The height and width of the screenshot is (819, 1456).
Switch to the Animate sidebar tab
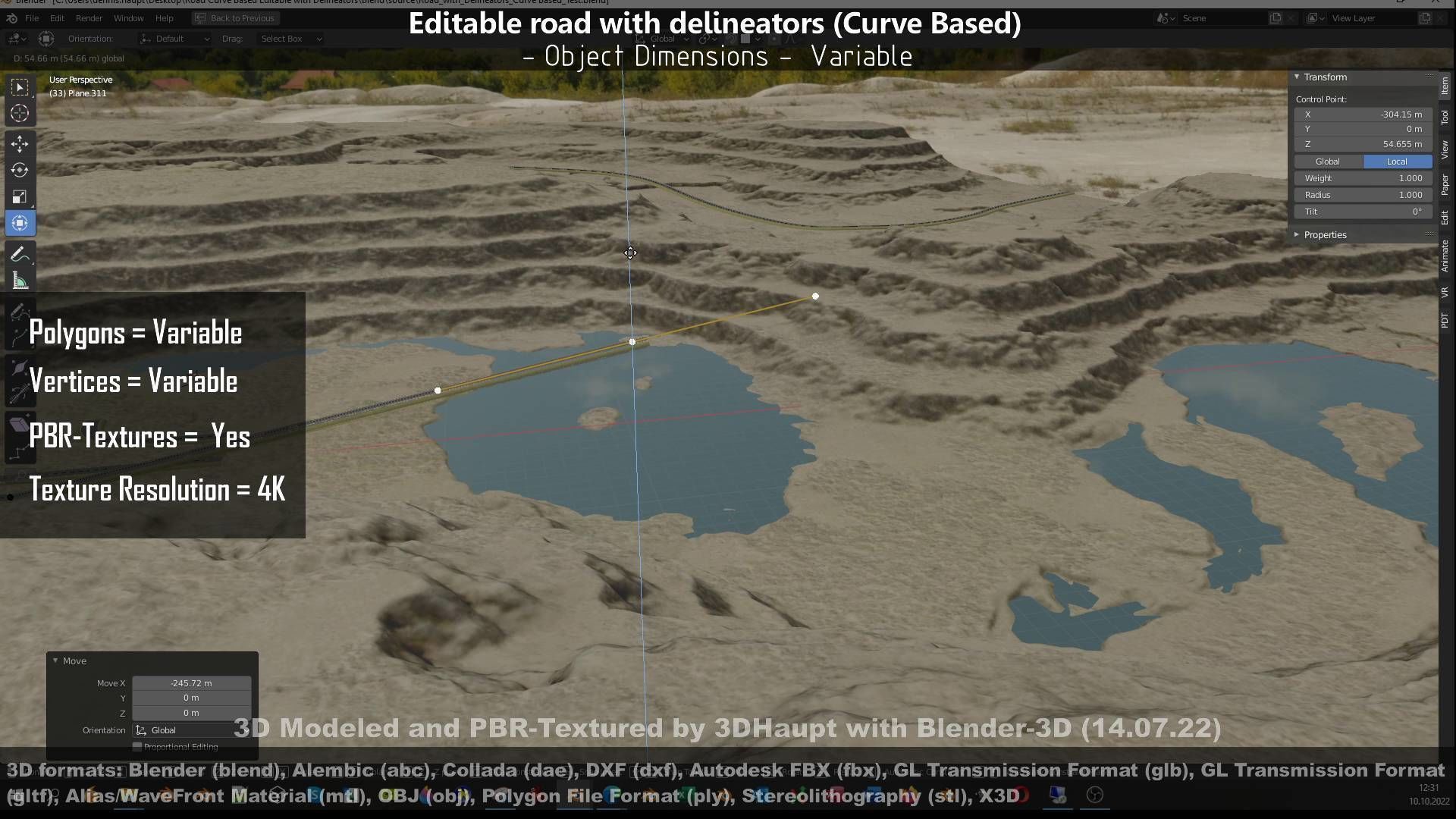(1445, 256)
